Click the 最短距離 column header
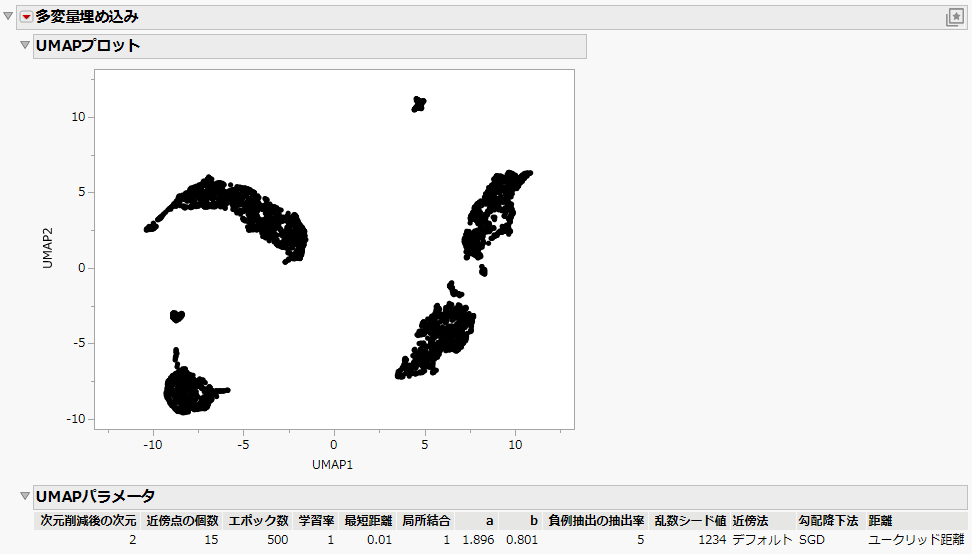Viewport: 972px width, 554px height. coord(368,521)
